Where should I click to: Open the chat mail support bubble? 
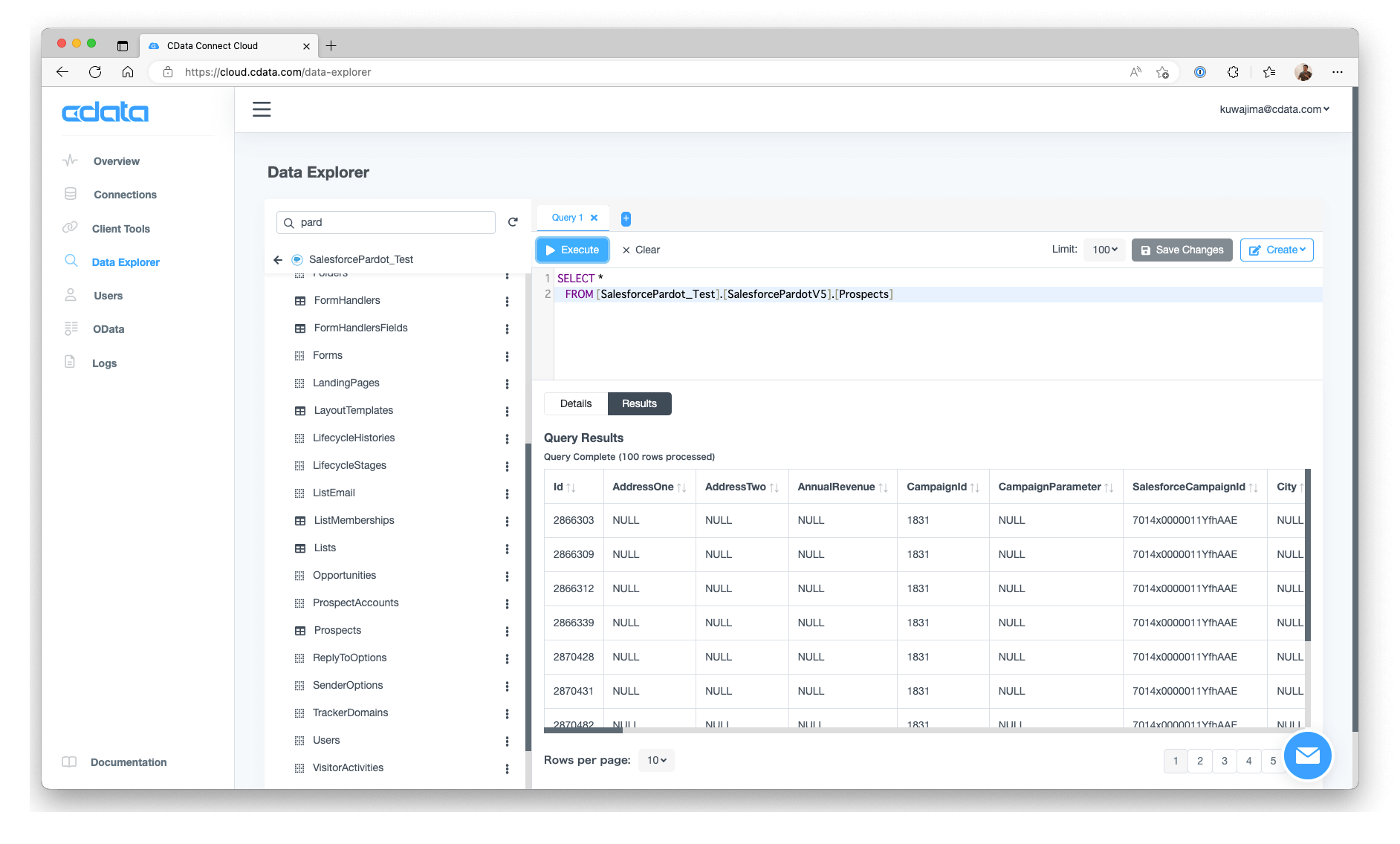click(x=1307, y=756)
